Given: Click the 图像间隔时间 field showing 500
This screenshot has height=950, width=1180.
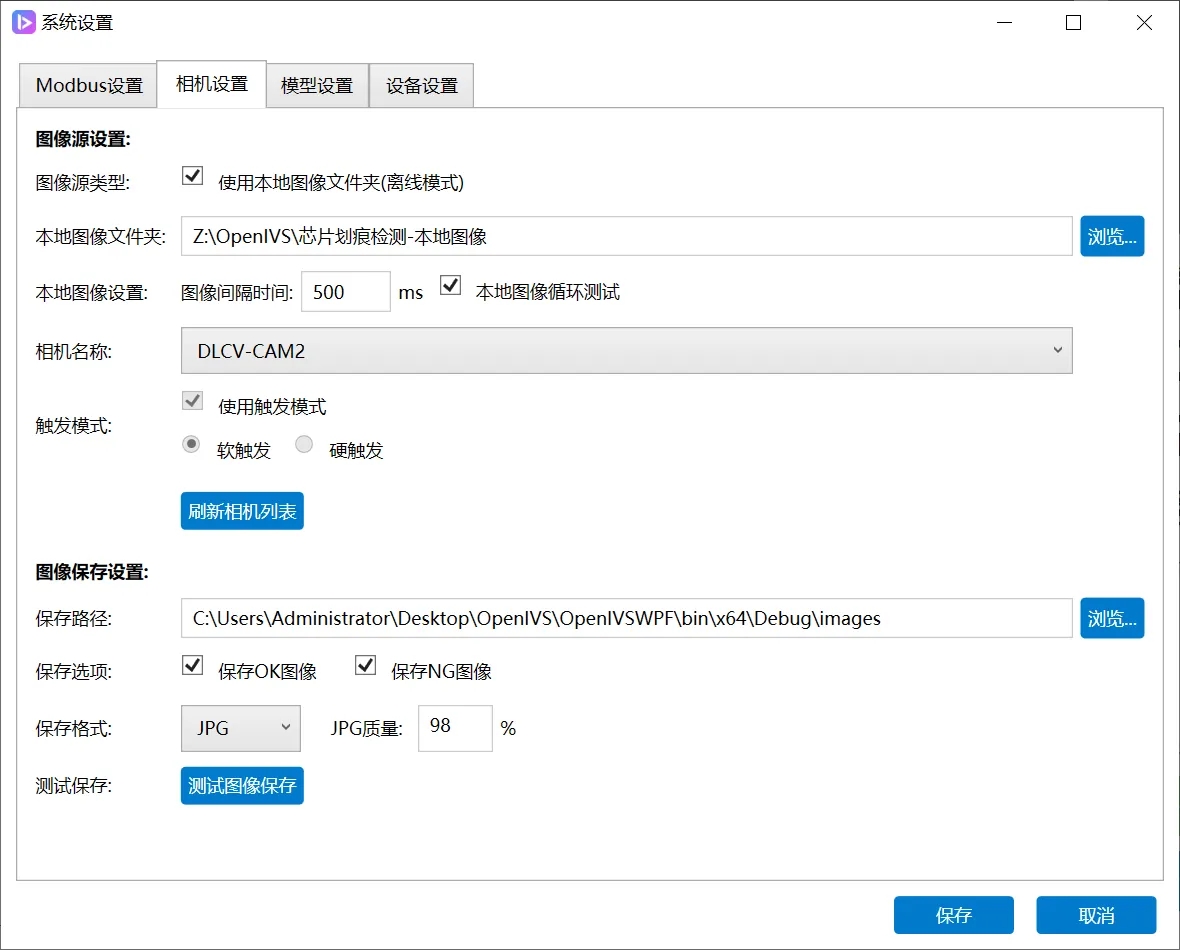Looking at the screenshot, I should (345, 291).
